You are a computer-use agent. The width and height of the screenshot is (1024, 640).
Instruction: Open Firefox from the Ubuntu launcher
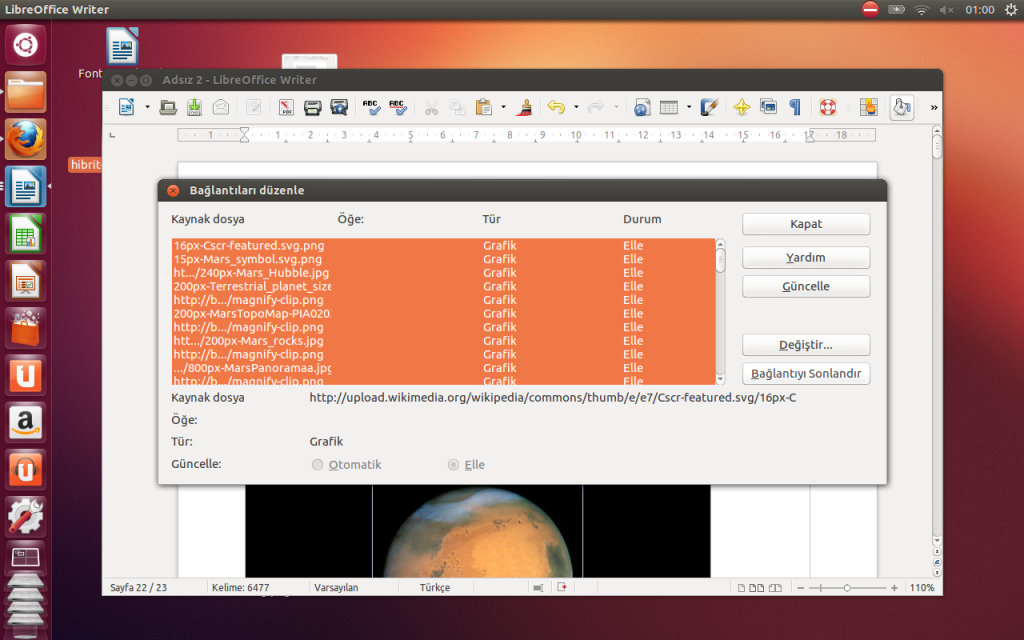[x=25, y=139]
